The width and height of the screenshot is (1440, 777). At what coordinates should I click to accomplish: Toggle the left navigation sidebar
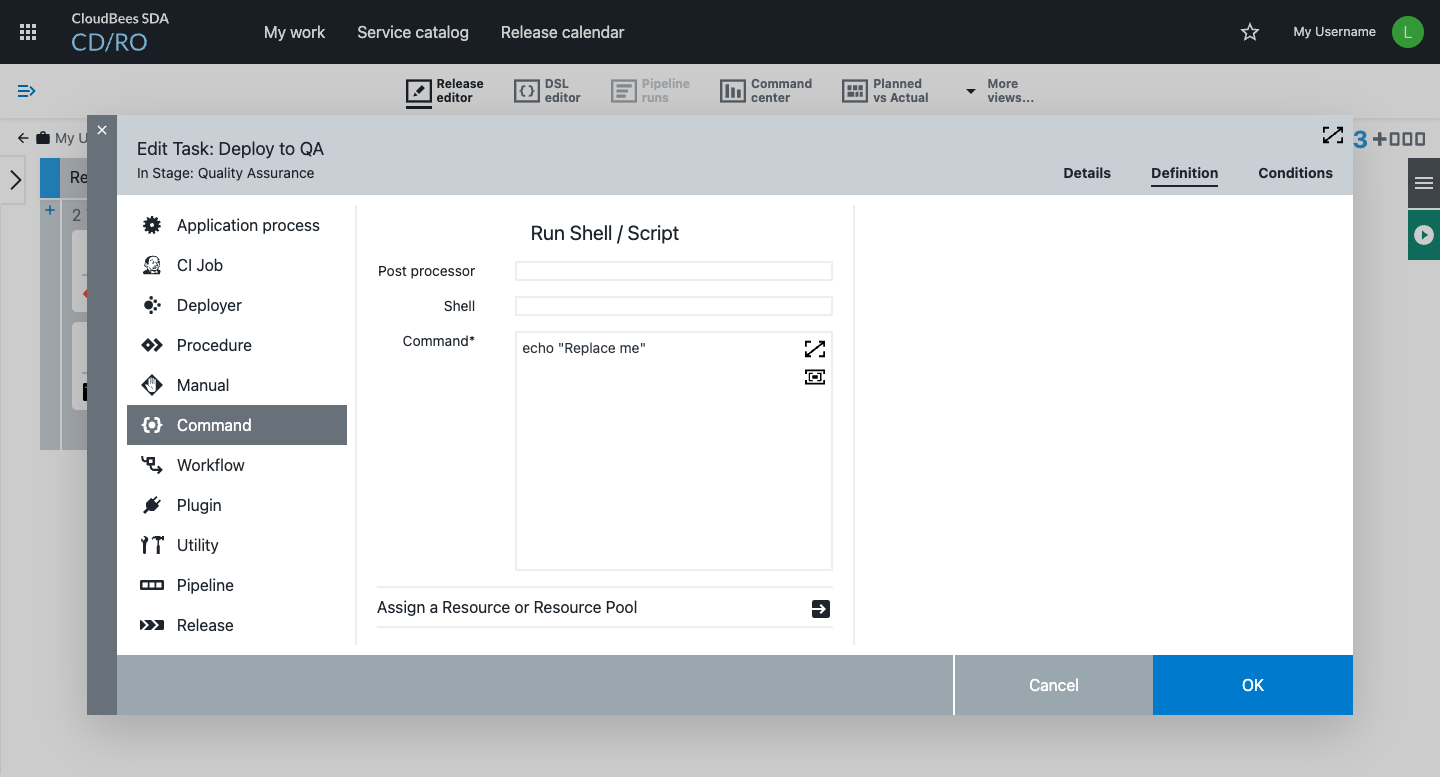pyautogui.click(x=27, y=91)
